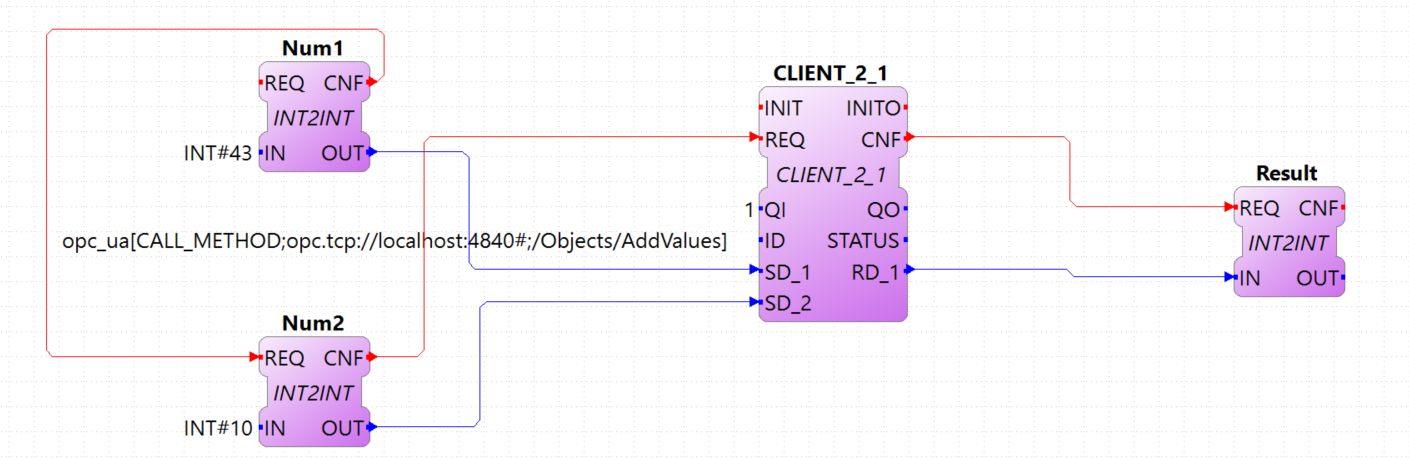Select the Result block name label
This screenshot has height=458, width=1409.
(1287, 173)
